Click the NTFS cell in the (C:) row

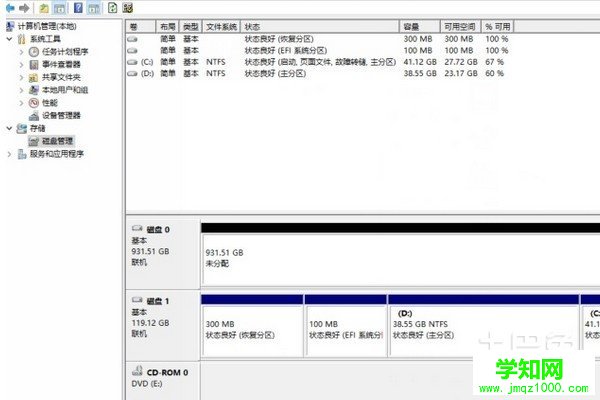tap(215, 62)
